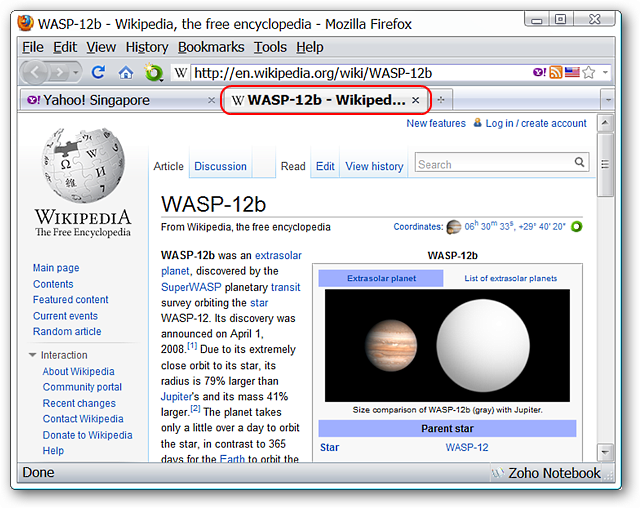Select the View history tab

coord(374,166)
